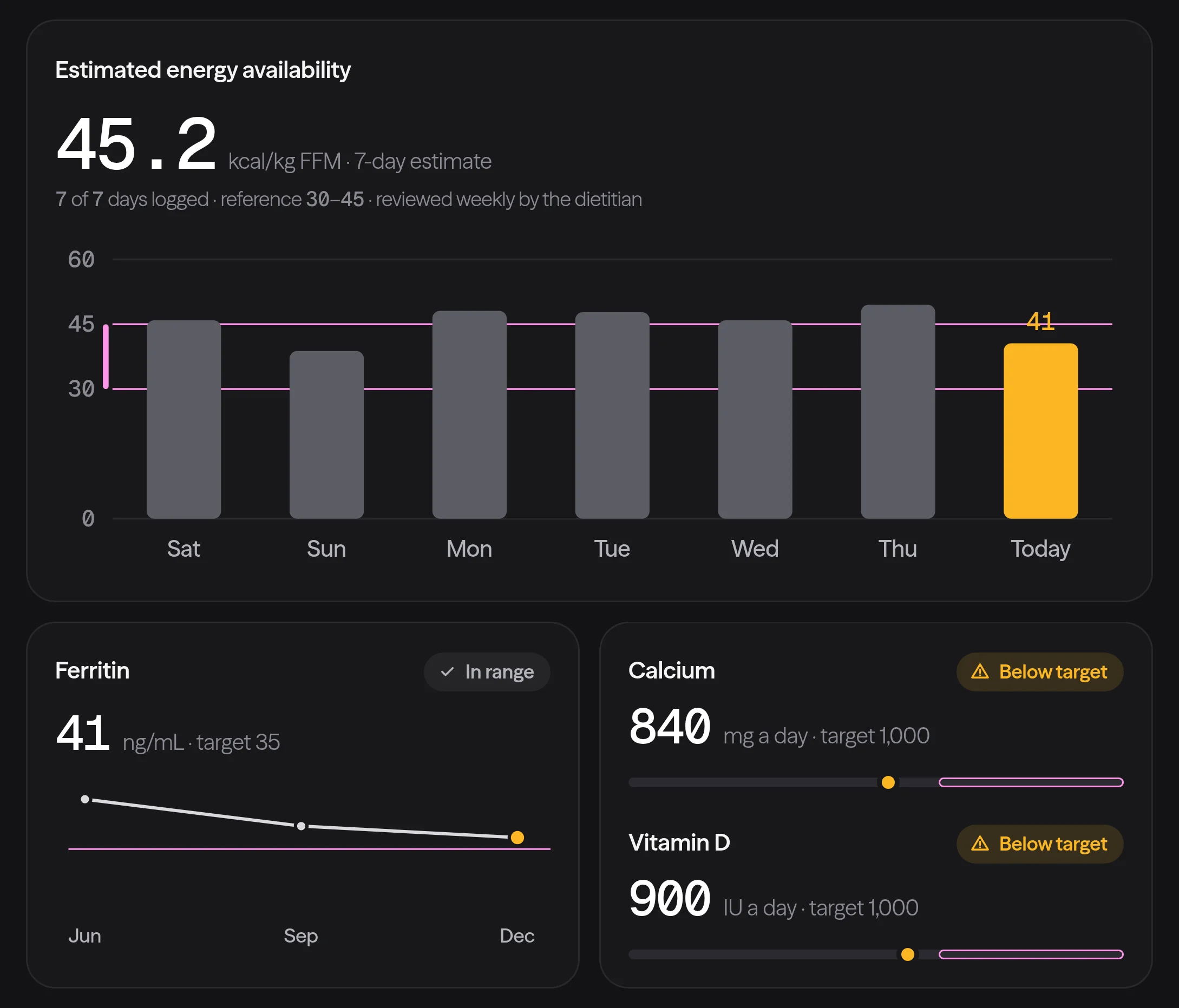The width and height of the screenshot is (1179, 1008).
Task: Click the 41 label above Today bar
Action: (x=1041, y=321)
